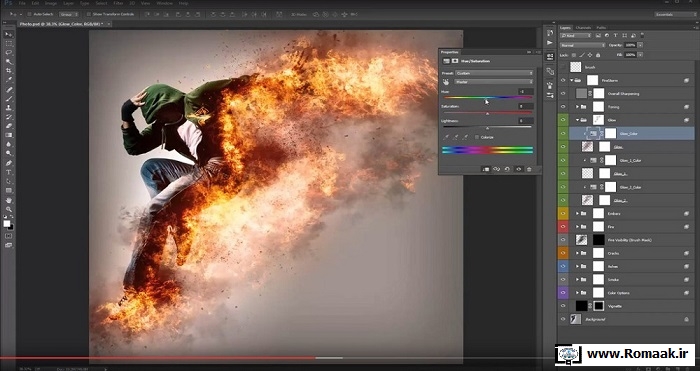Click the lock position icon in Layers panel
The height and width of the screenshot is (371, 700).
[x=590, y=55]
